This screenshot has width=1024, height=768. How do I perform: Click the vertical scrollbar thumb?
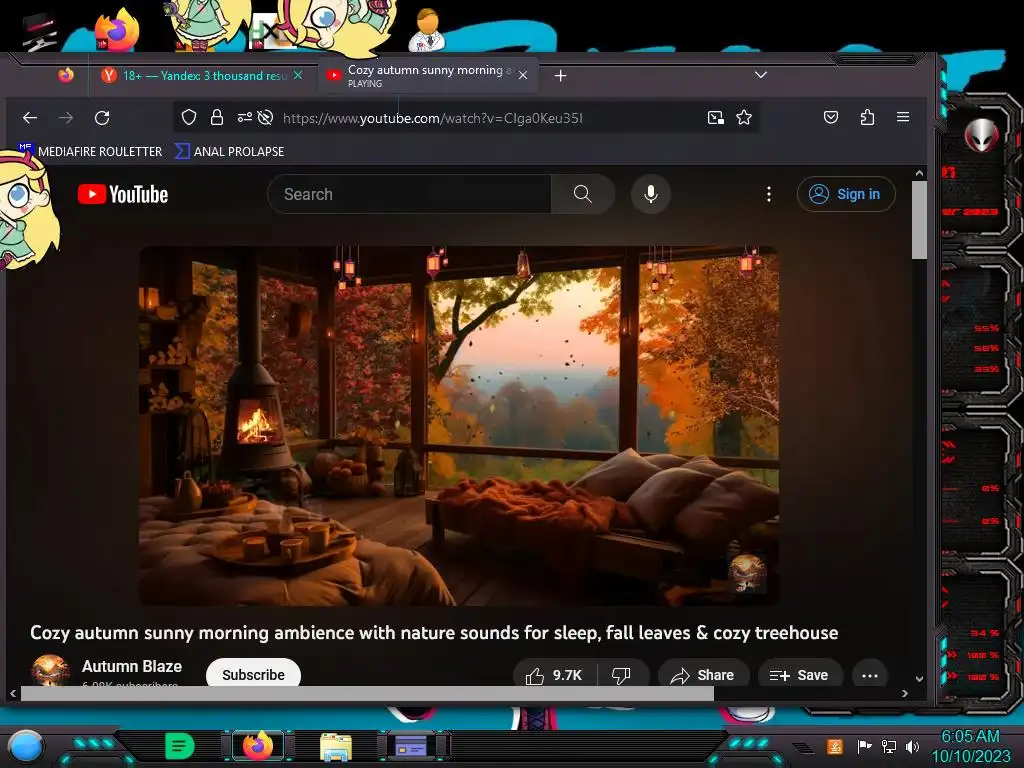coord(919,219)
